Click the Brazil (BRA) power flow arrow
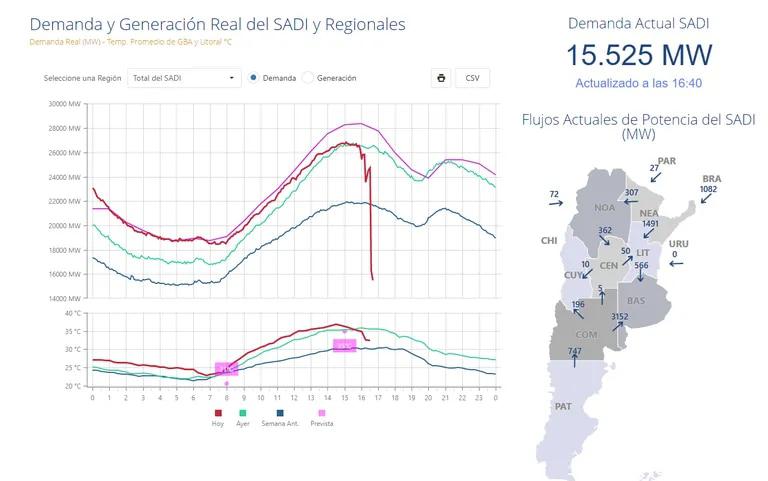 (x=706, y=198)
